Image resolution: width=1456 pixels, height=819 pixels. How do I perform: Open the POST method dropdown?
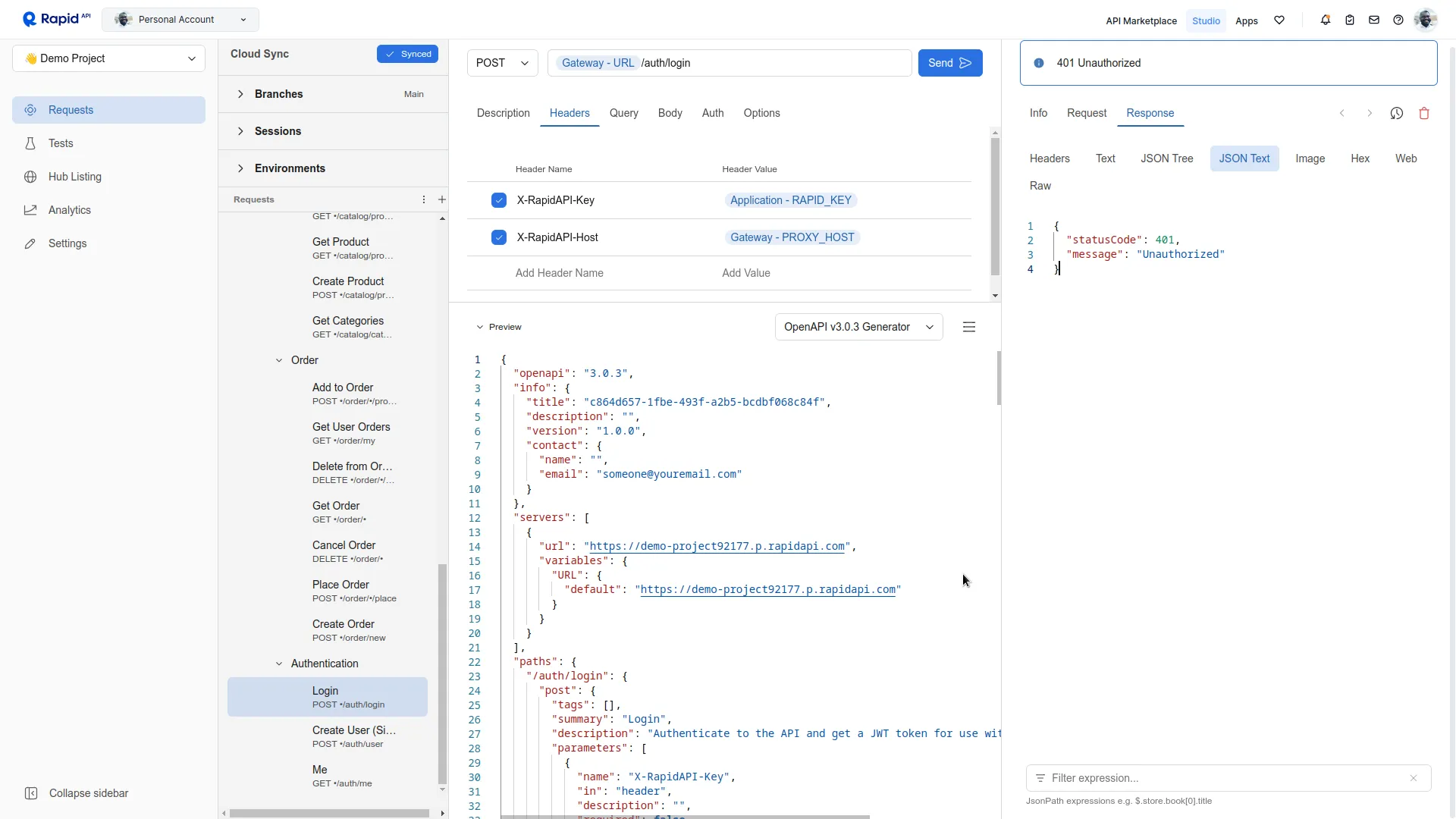click(x=502, y=63)
